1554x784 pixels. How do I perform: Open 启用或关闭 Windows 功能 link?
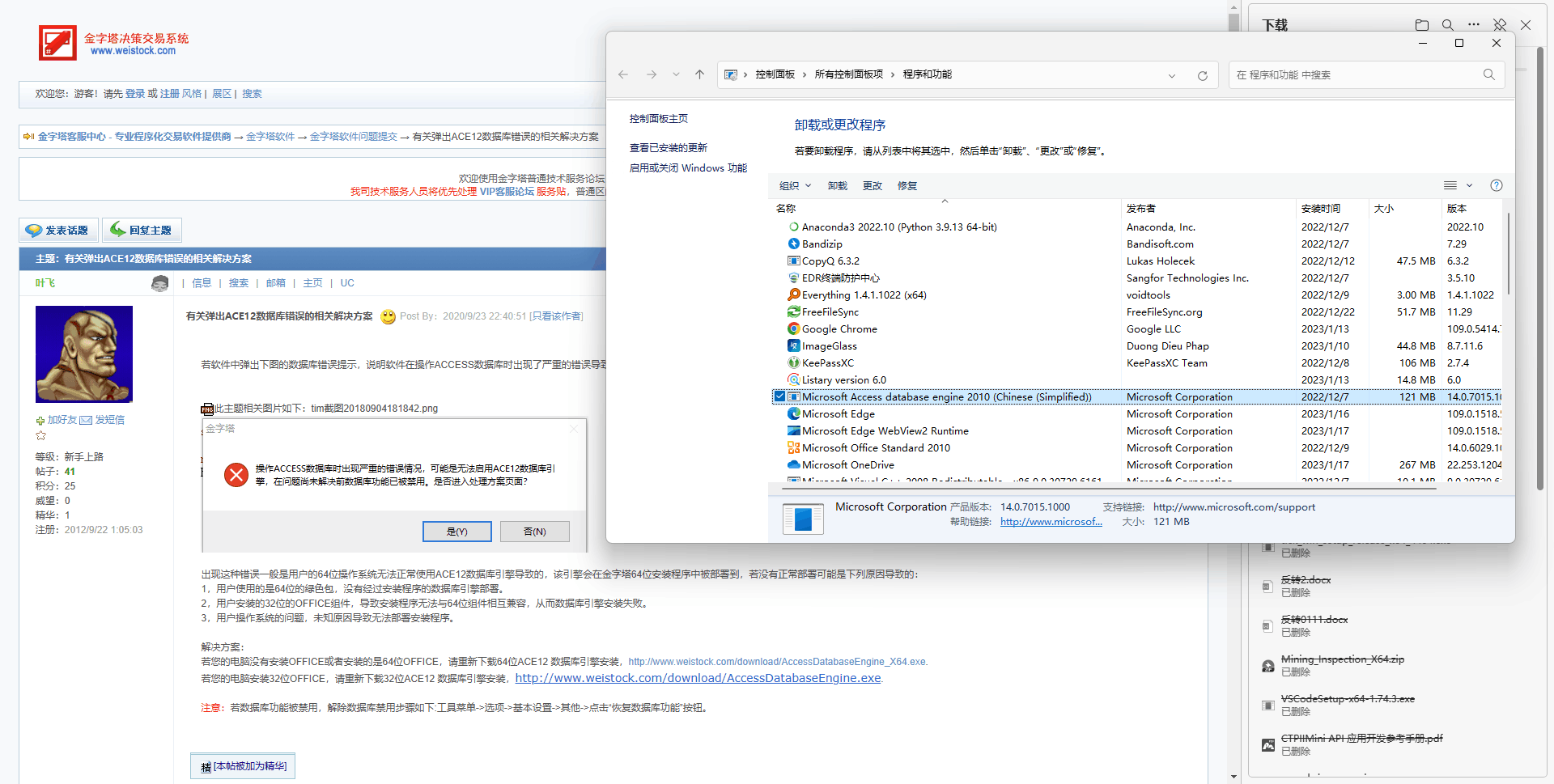point(688,168)
